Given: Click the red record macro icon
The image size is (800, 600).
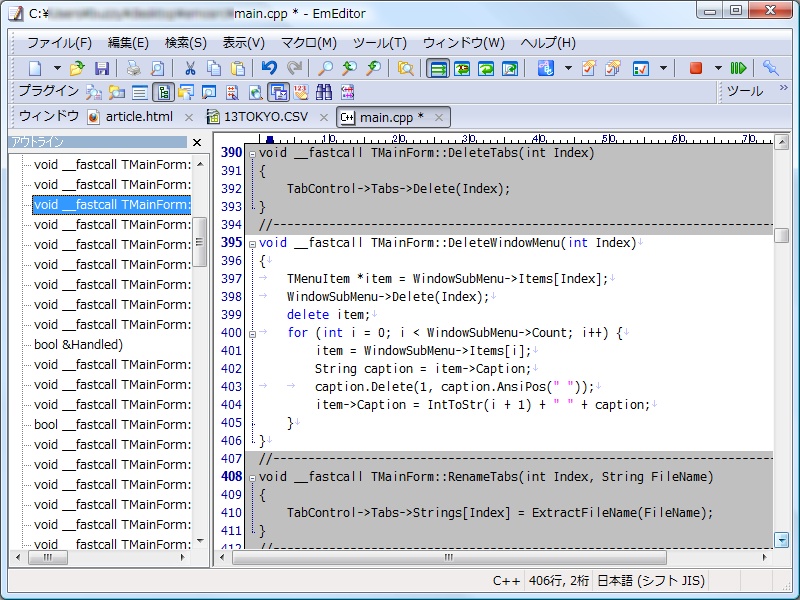Looking at the screenshot, I should click(696, 68).
